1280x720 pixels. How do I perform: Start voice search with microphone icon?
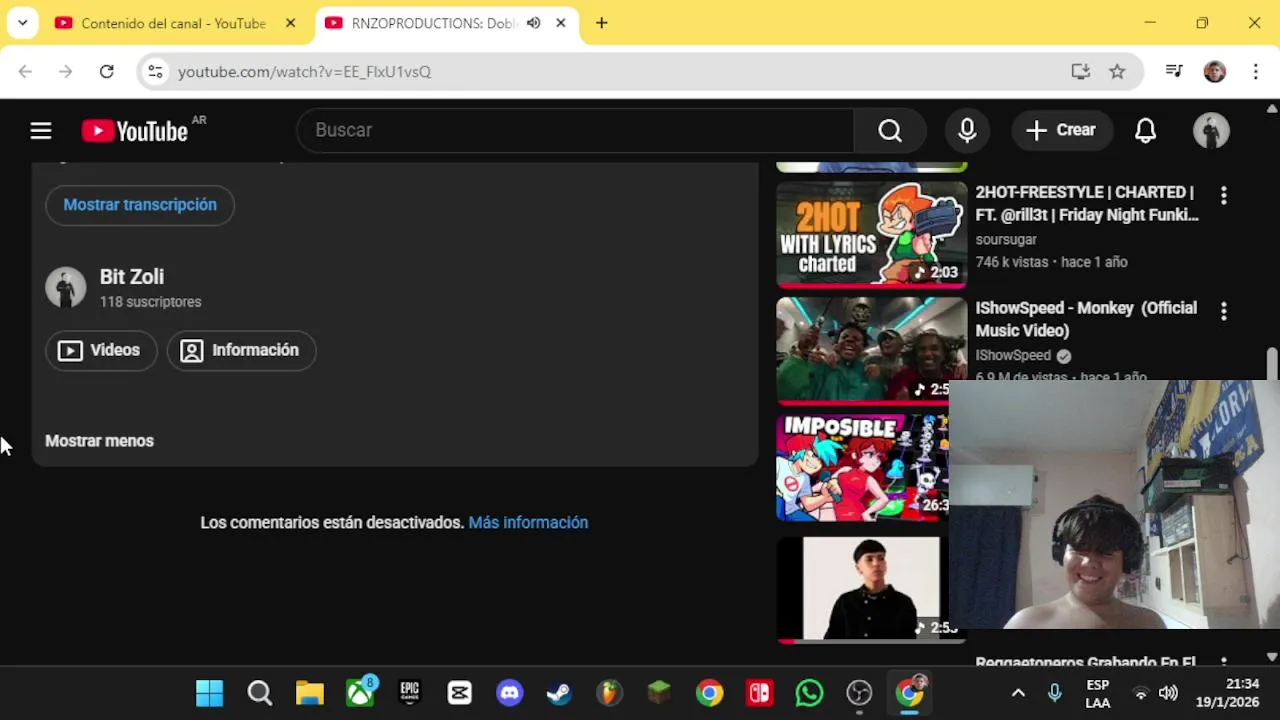pos(967,130)
